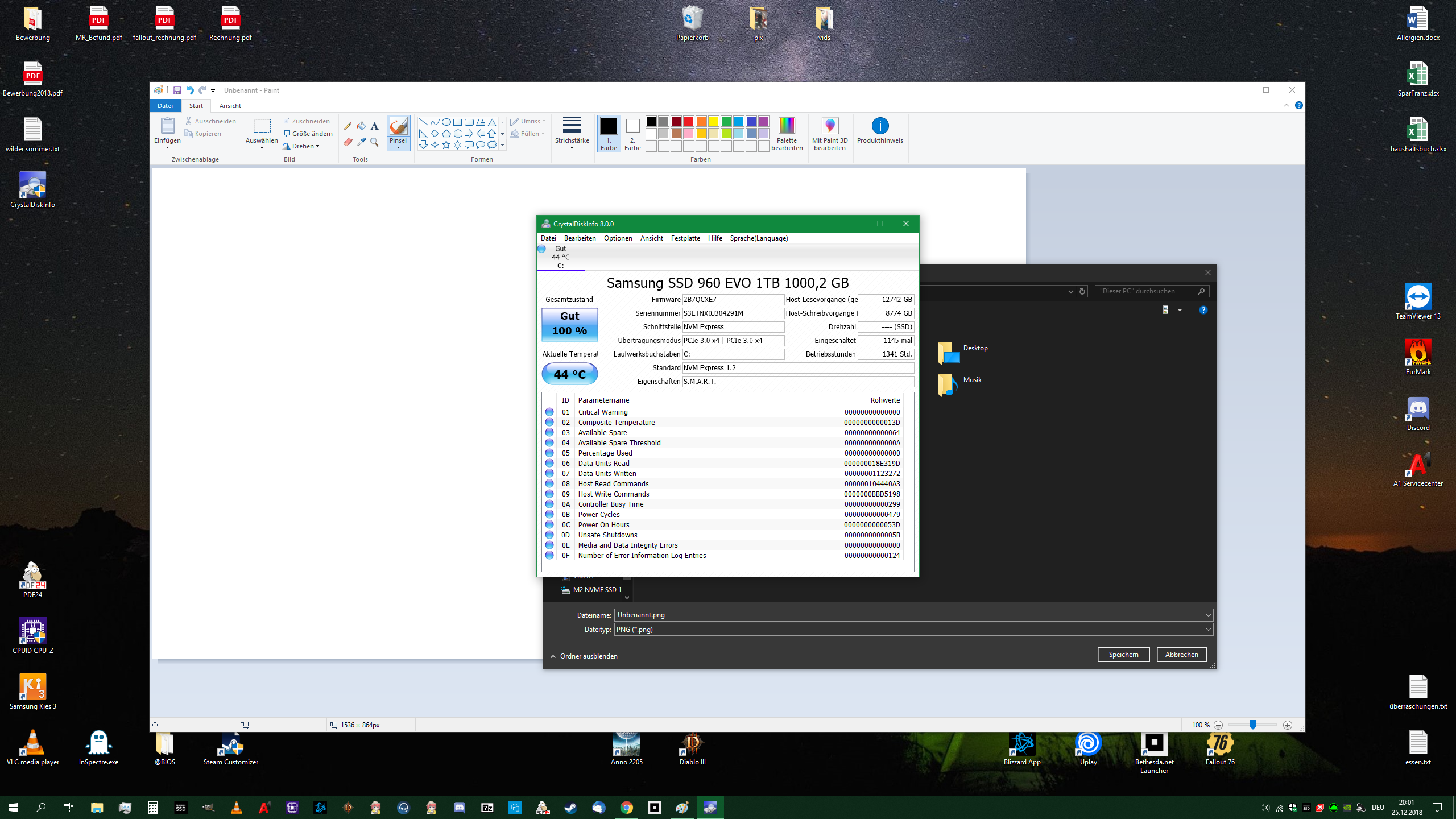Select the Magnifier zoom tool
Screen dimensions: 1456x819
click(374, 142)
